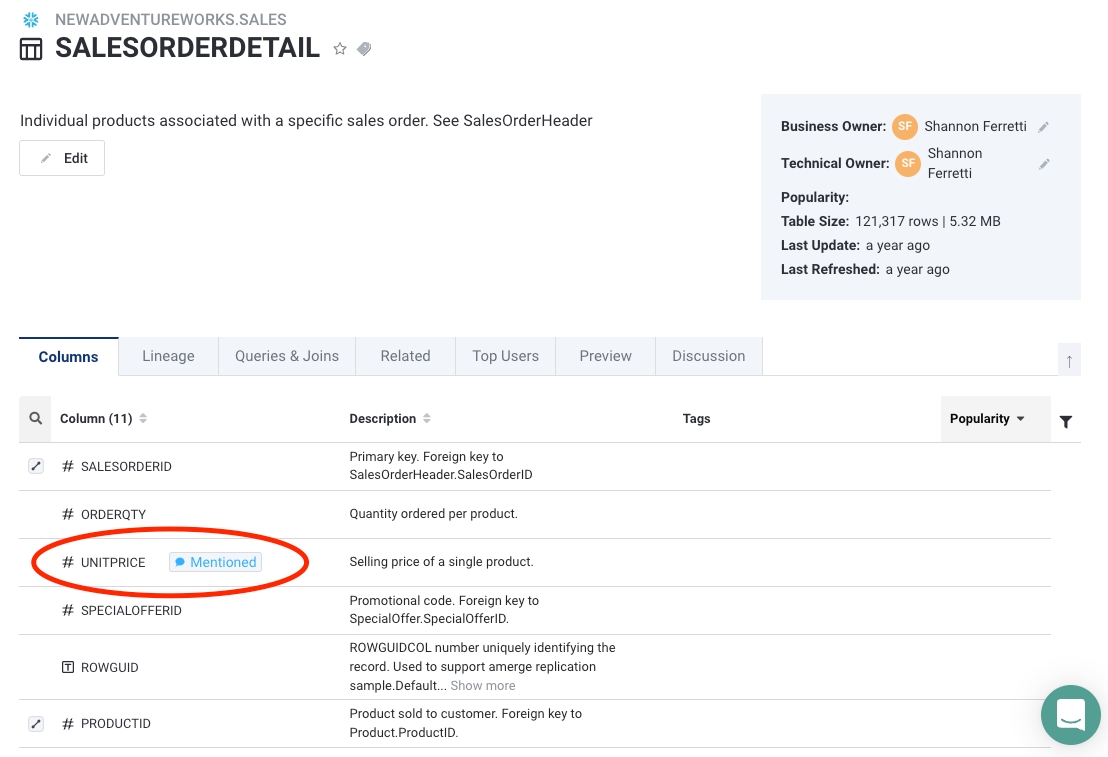Open the SPECIALOFFERID column
This screenshot has width=1108, height=757.
coord(131,610)
